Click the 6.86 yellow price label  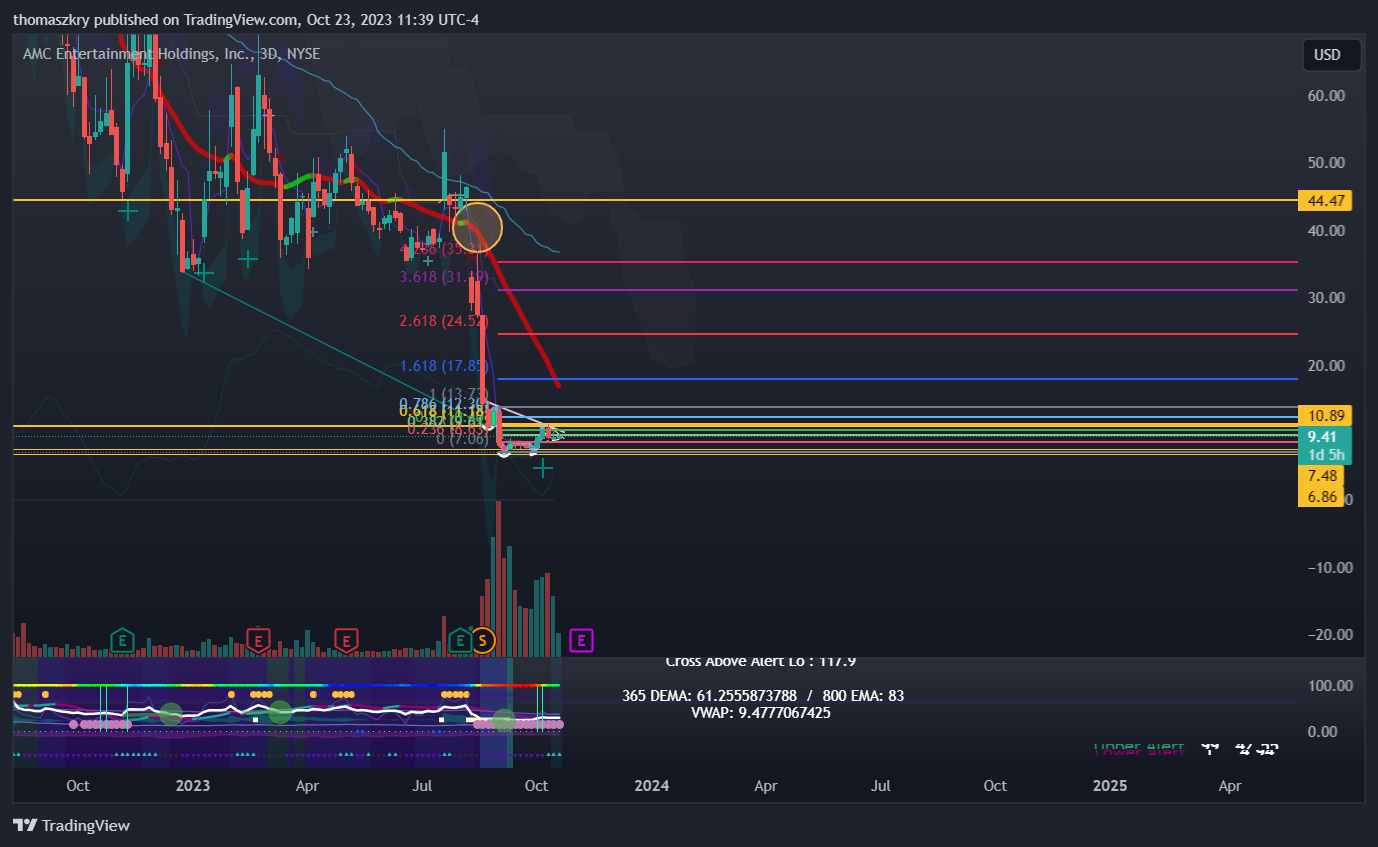point(1321,497)
